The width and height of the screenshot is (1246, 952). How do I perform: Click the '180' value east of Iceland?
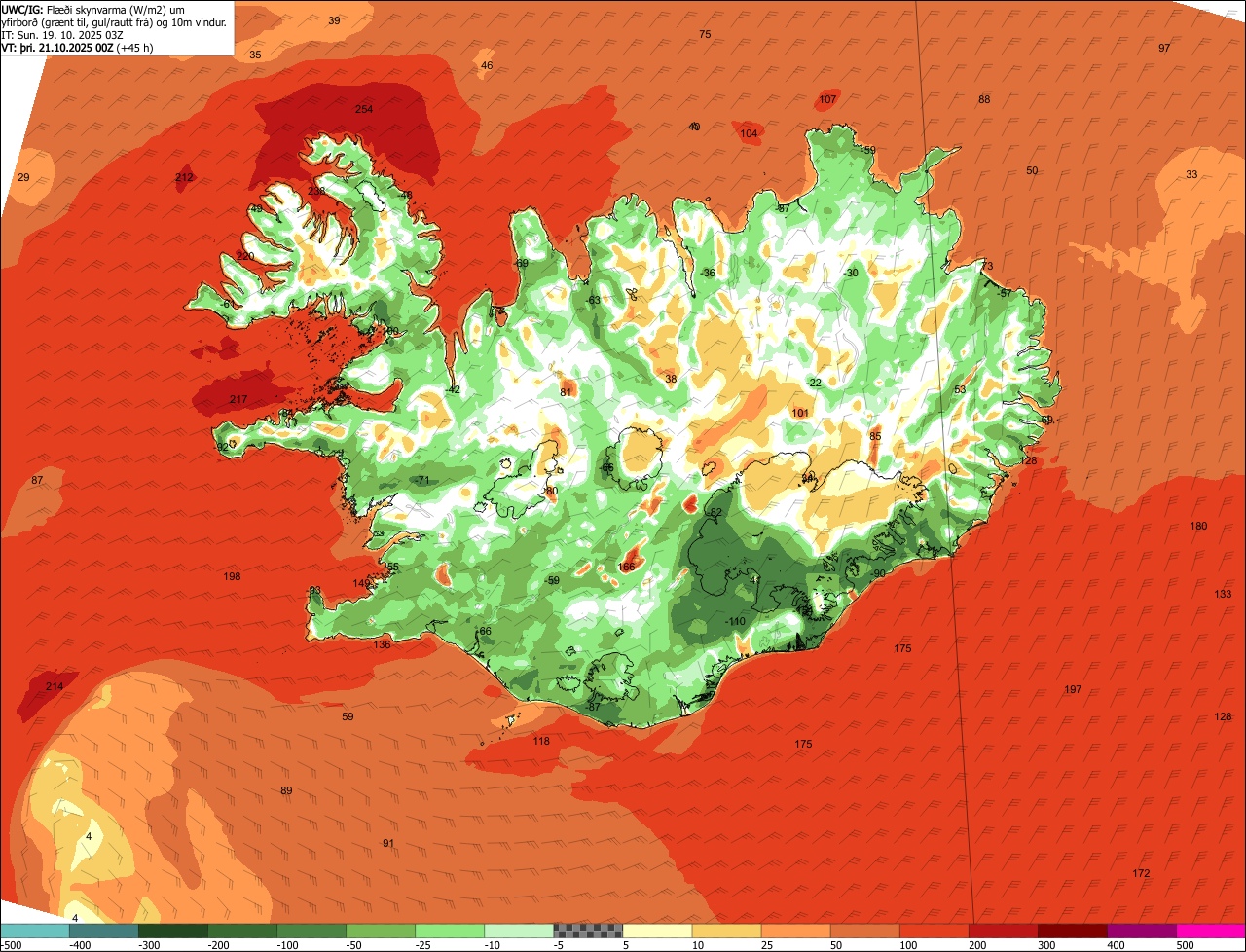click(1198, 526)
